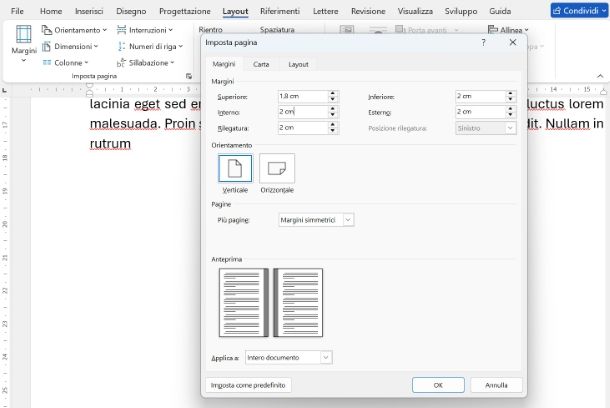The width and height of the screenshot is (610, 408).
Task: Switch to the Carta tab
Action: (x=260, y=64)
